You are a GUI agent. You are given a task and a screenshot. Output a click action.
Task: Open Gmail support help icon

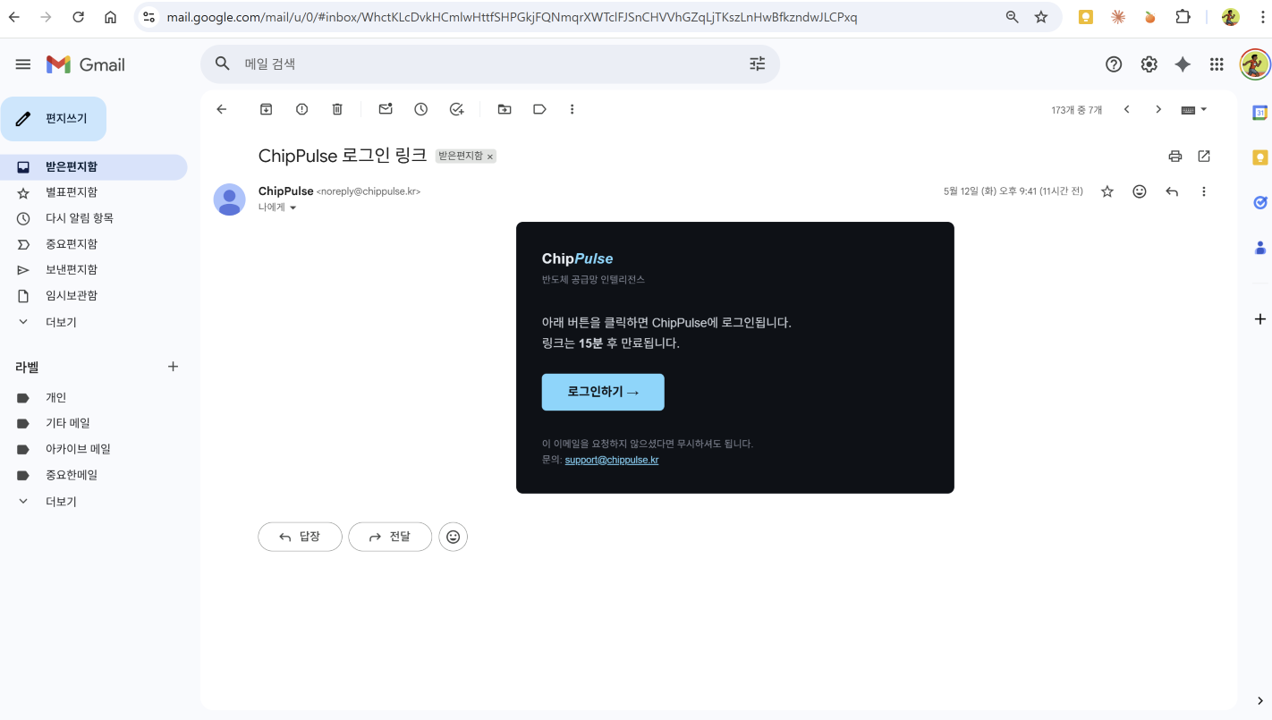coord(1114,64)
